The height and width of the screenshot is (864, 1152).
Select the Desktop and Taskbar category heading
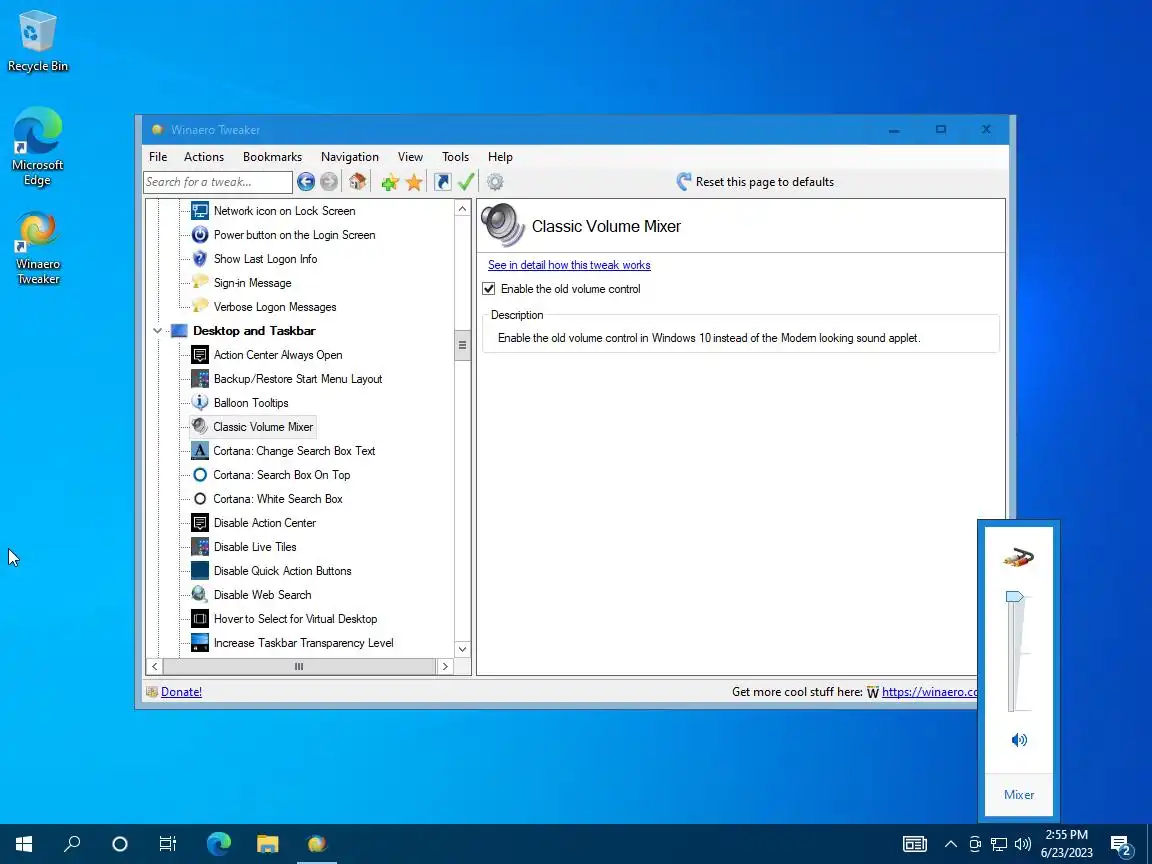254,331
